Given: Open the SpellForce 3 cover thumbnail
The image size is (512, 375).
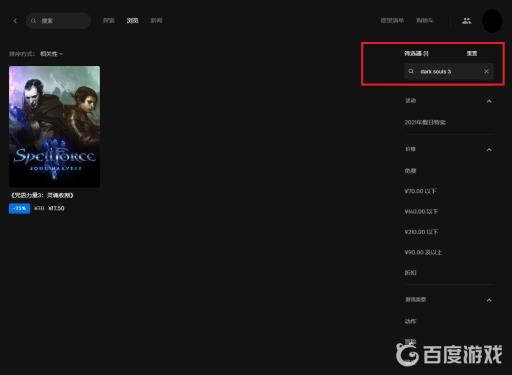Looking at the screenshot, I should coord(54,126).
